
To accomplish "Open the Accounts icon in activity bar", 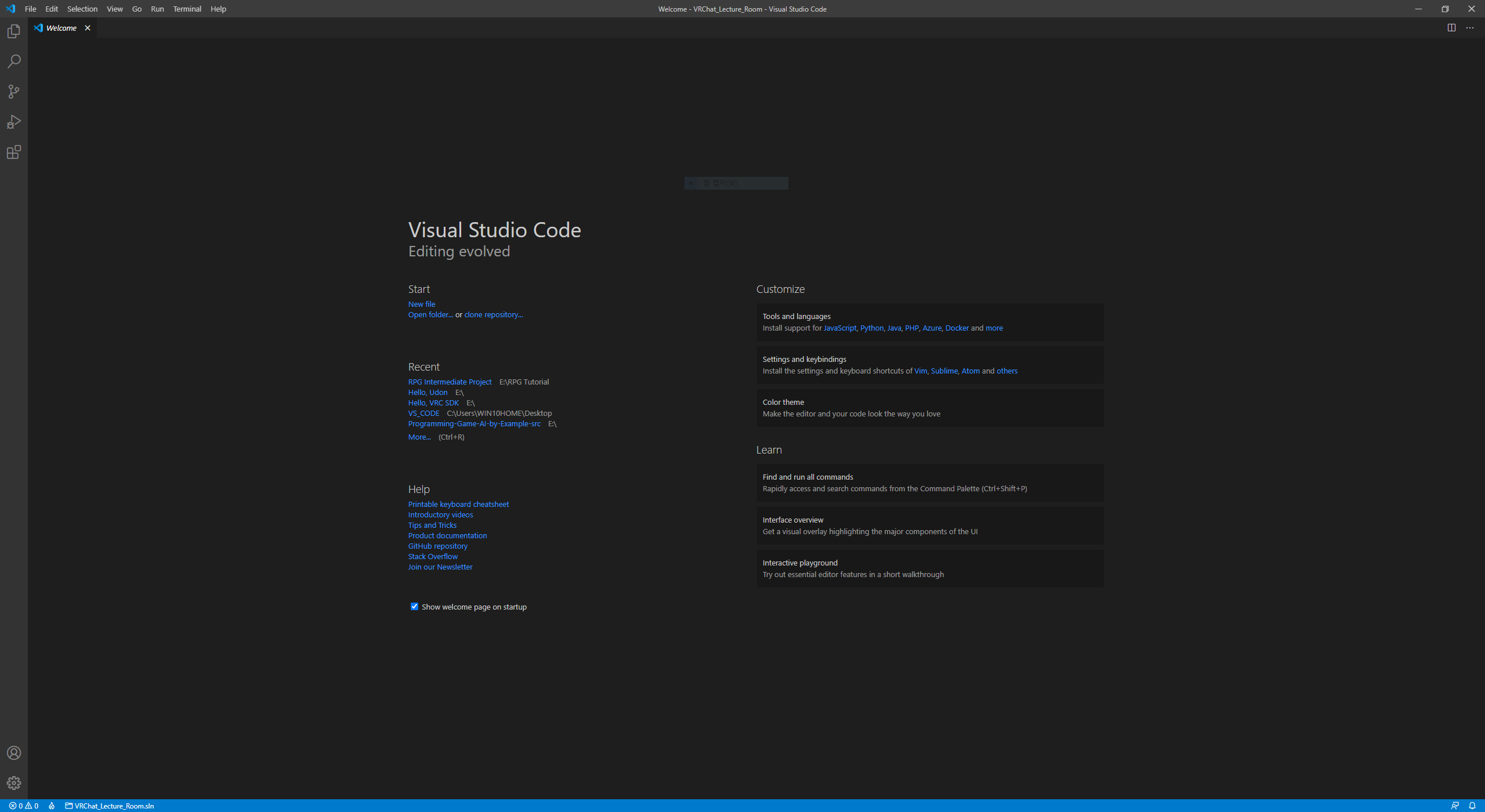I will tap(14, 753).
